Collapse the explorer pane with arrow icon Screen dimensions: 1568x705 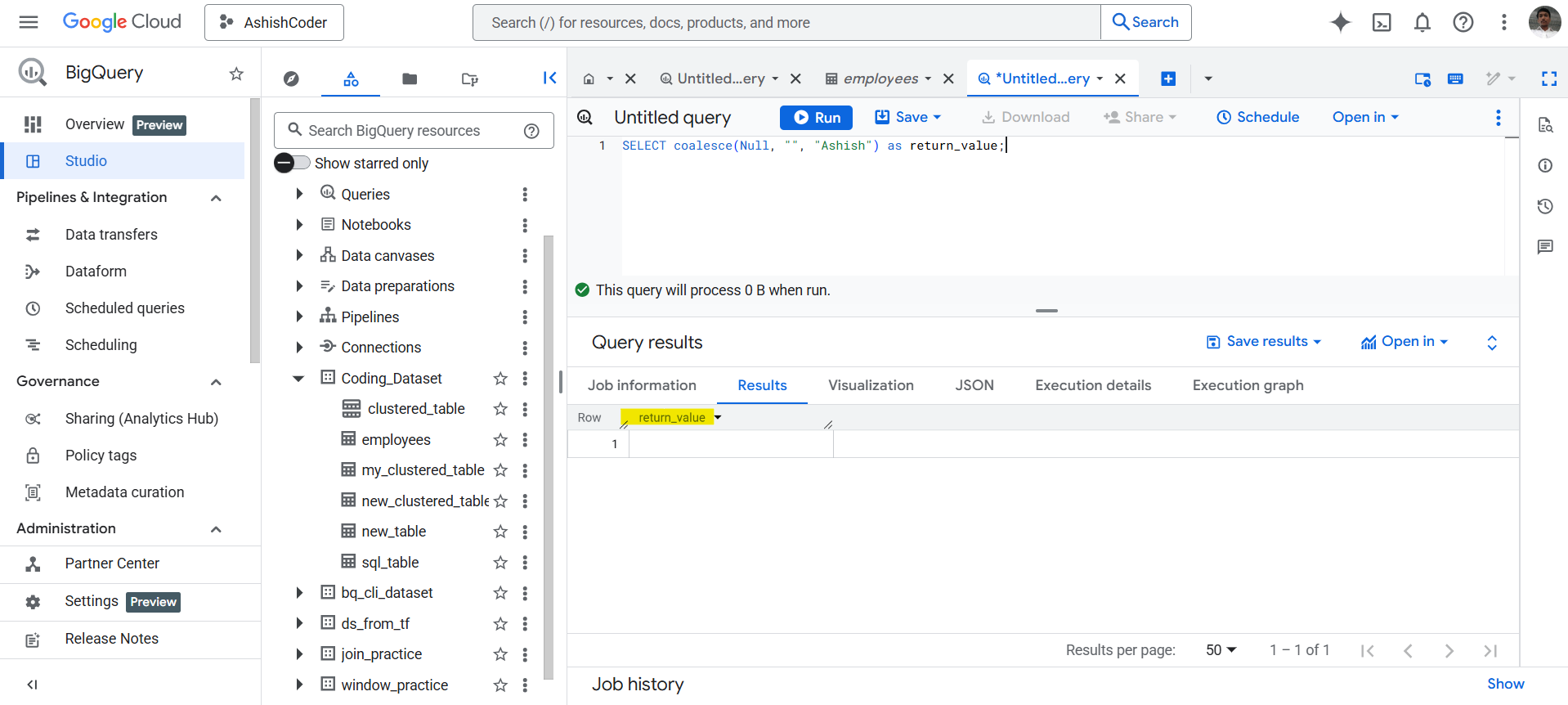(x=549, y=78)
